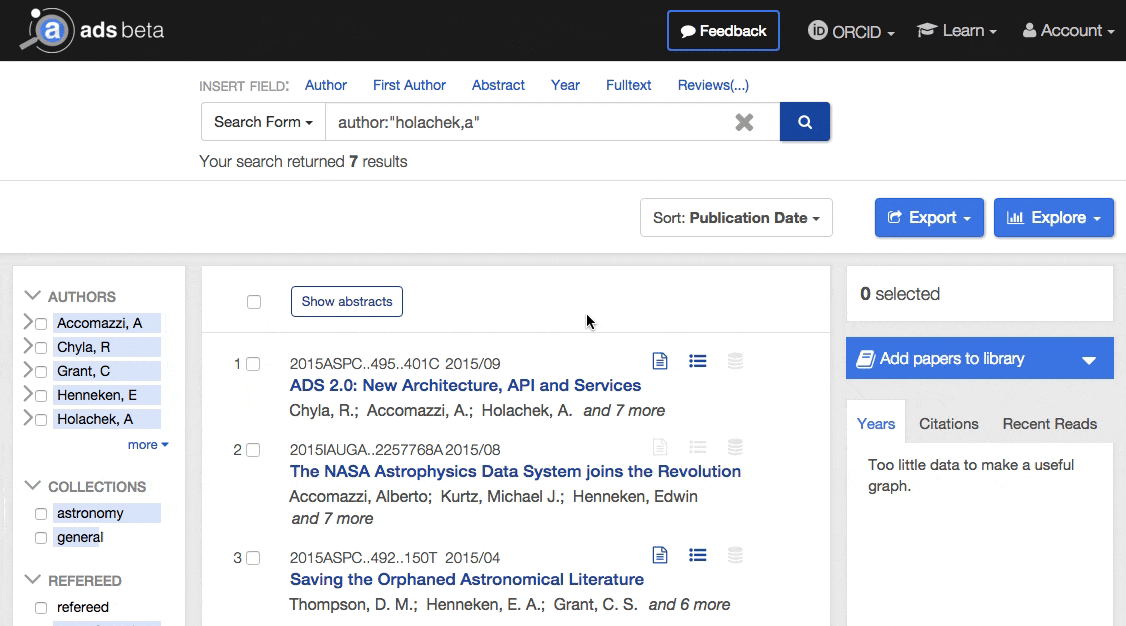Open full text icon for ADS 2.0 paper

660,361
